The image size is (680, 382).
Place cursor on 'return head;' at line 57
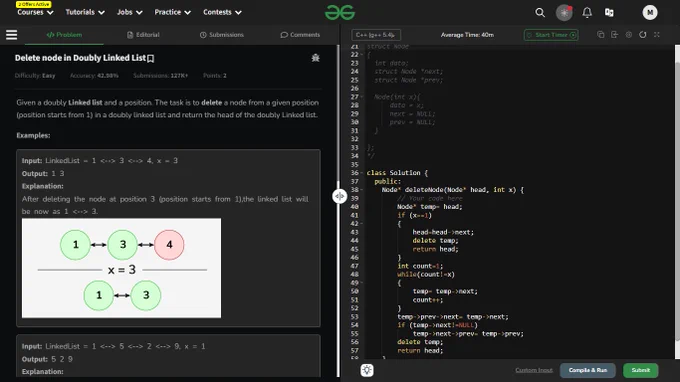pyautogui.click(x=420, y=351)
